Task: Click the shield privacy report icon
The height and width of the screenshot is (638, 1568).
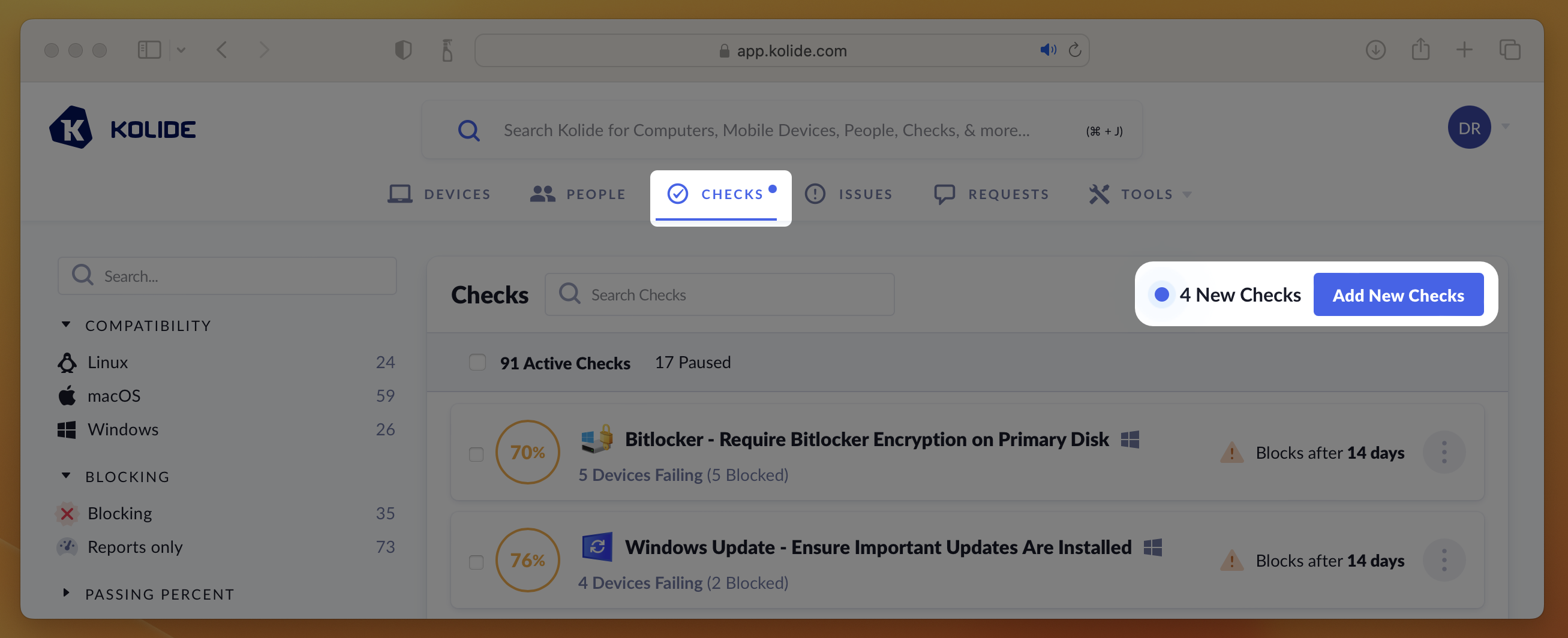Action: (x=403, y=50)
